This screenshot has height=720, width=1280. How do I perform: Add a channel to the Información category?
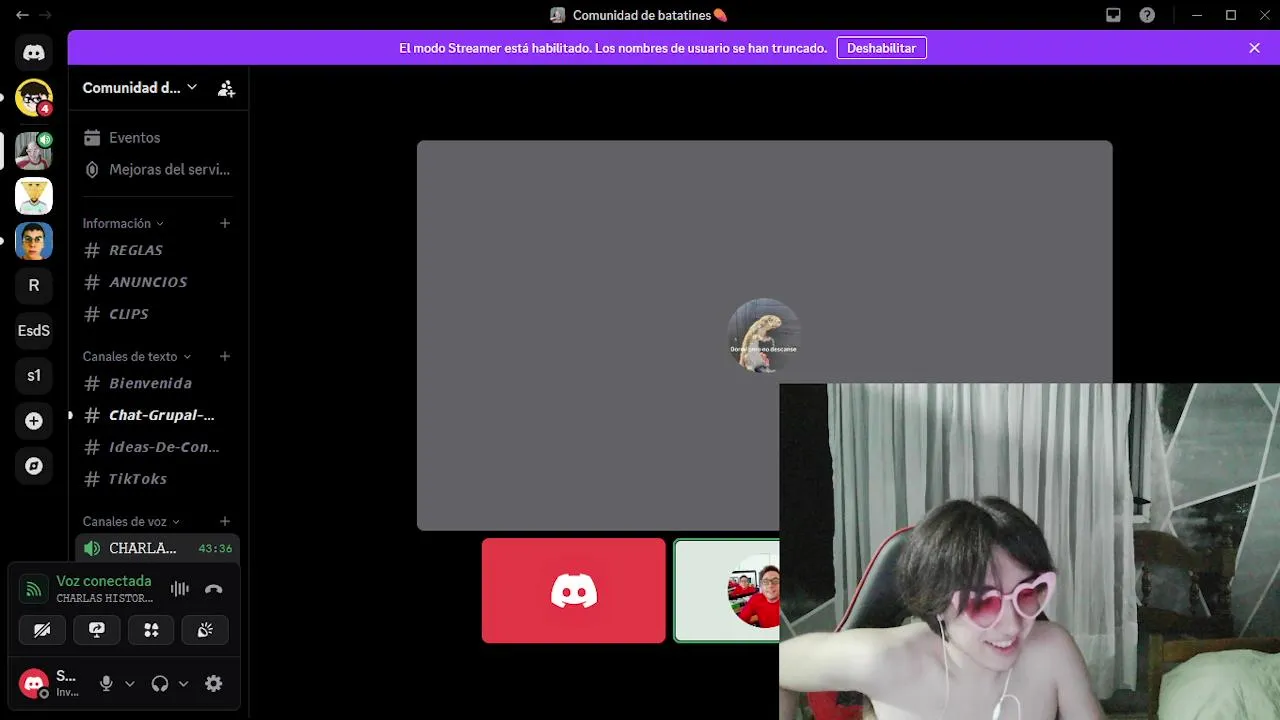225,223
